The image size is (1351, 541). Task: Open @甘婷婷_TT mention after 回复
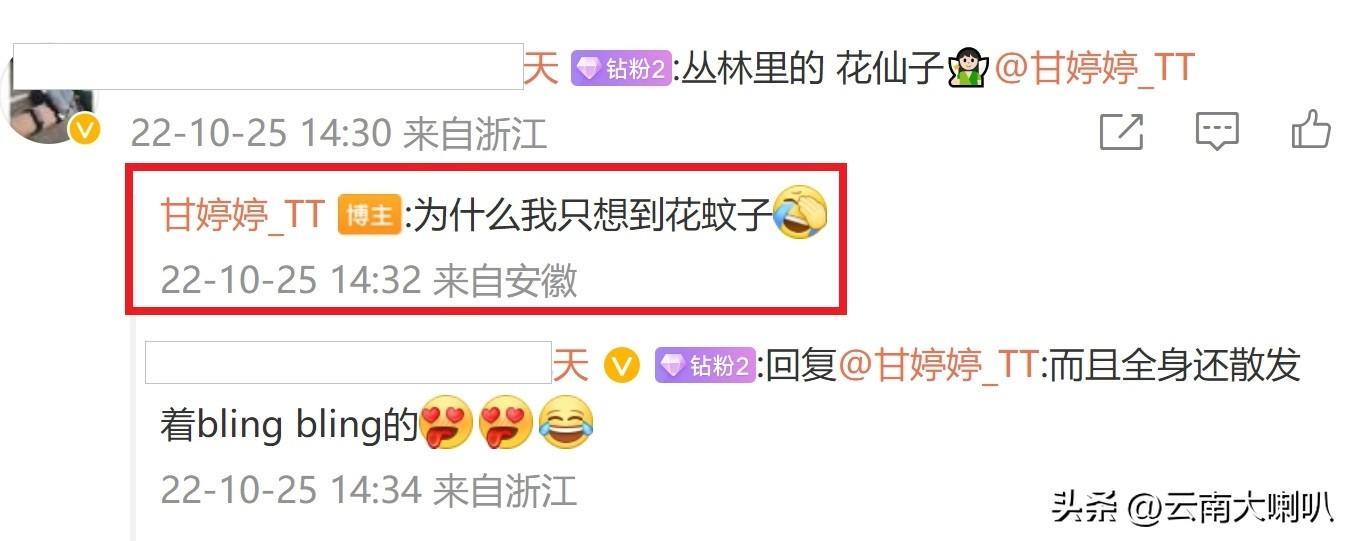tap(938, 366)
